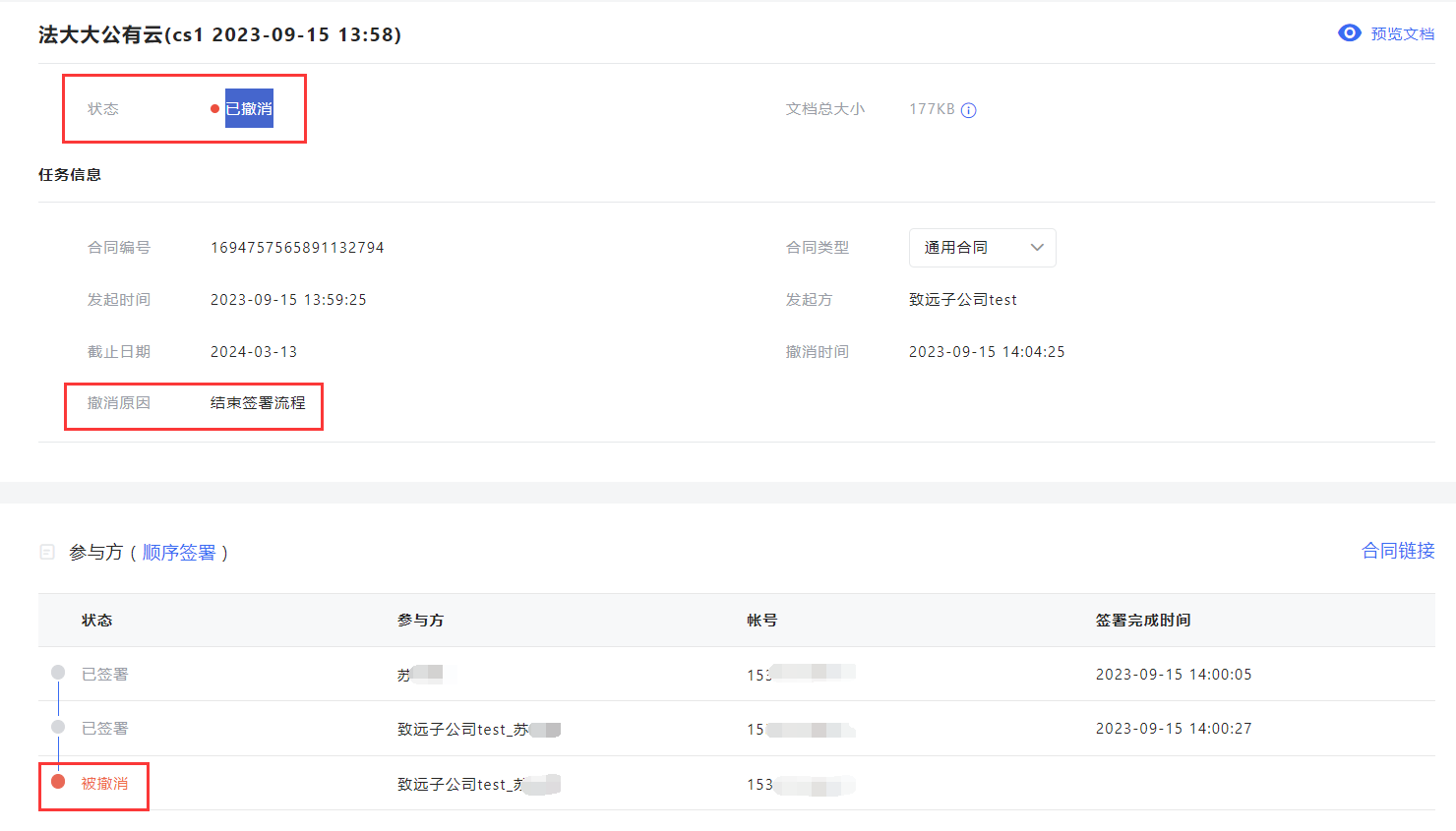
Task: Click the signing time 2023-09-15 14:00:27
Action: (1174, 729)
